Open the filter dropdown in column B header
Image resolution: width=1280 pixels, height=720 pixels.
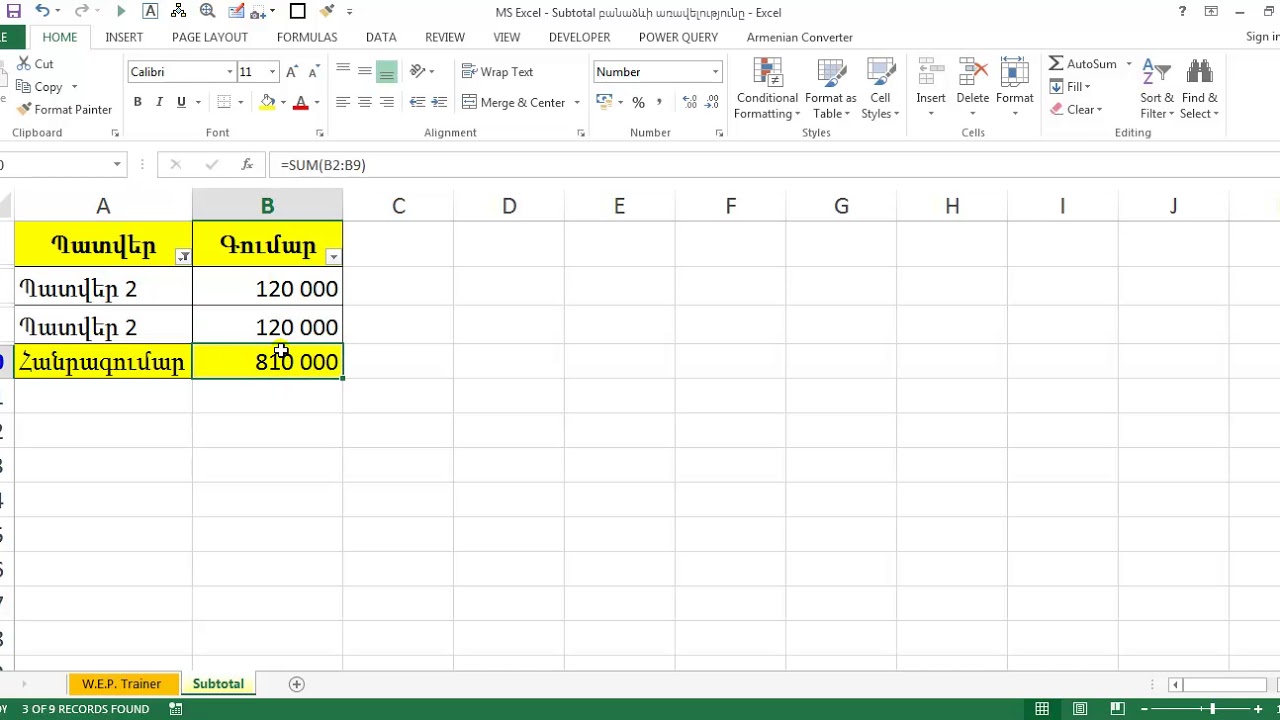(333, 257)
